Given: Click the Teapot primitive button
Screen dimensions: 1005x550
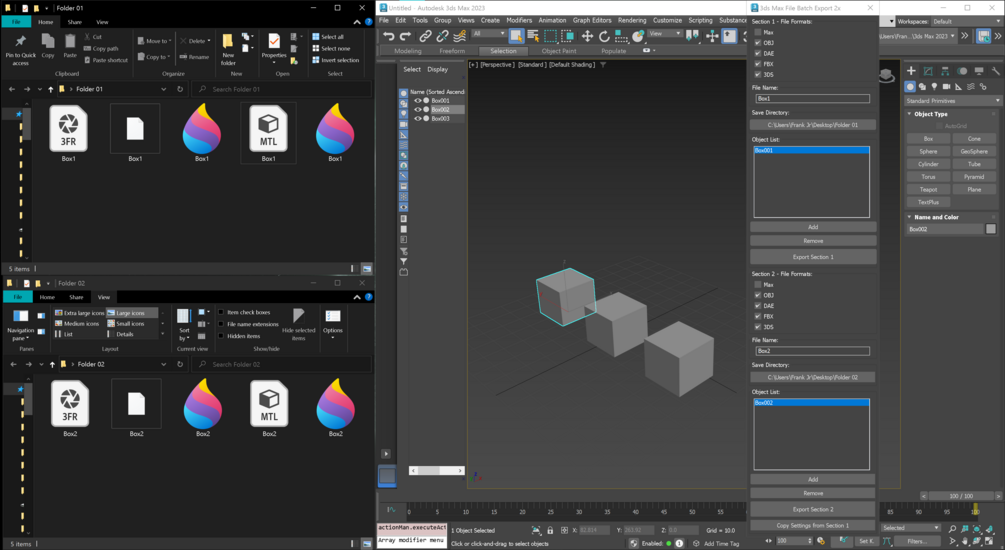Looking at the screenshot, I should pos(928,190).
